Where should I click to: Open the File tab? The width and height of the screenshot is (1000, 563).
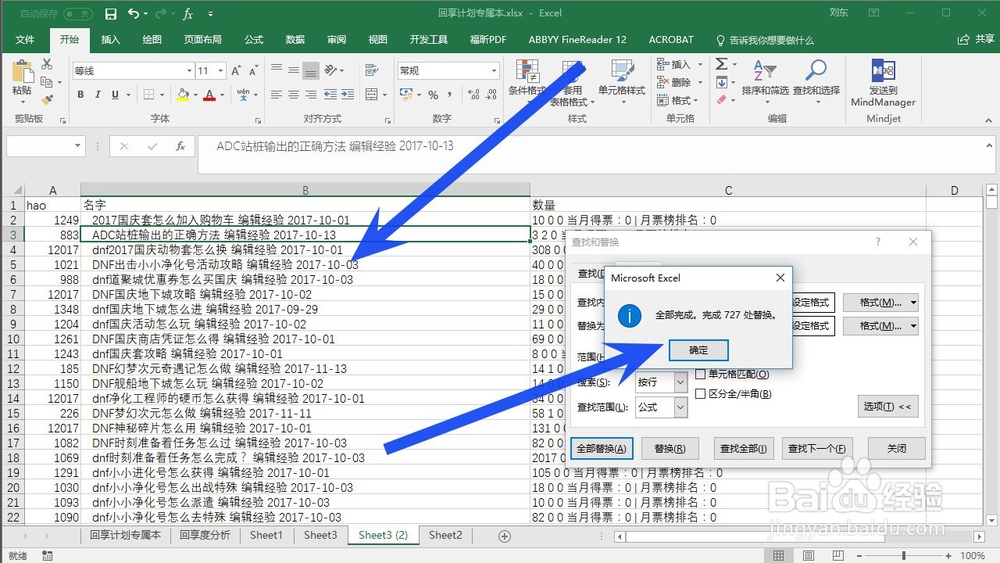pyautogui.click(x=25, y=40)
